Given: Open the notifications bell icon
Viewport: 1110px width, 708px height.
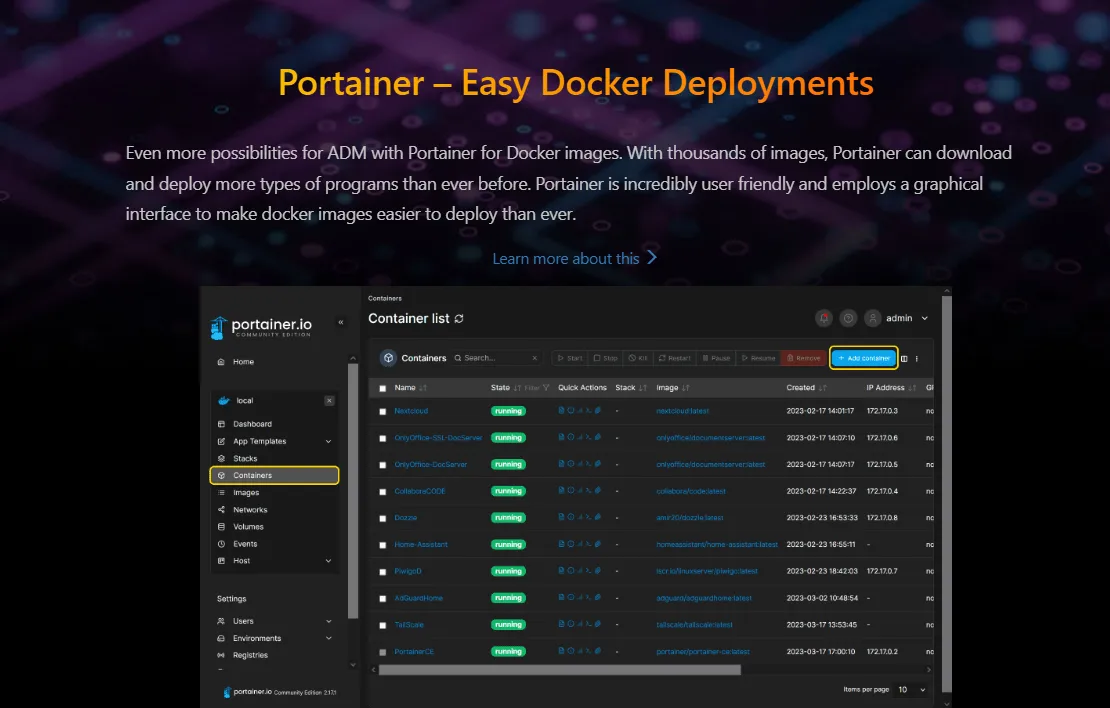Looking at the screenshot, I should (x=824, y=319).
